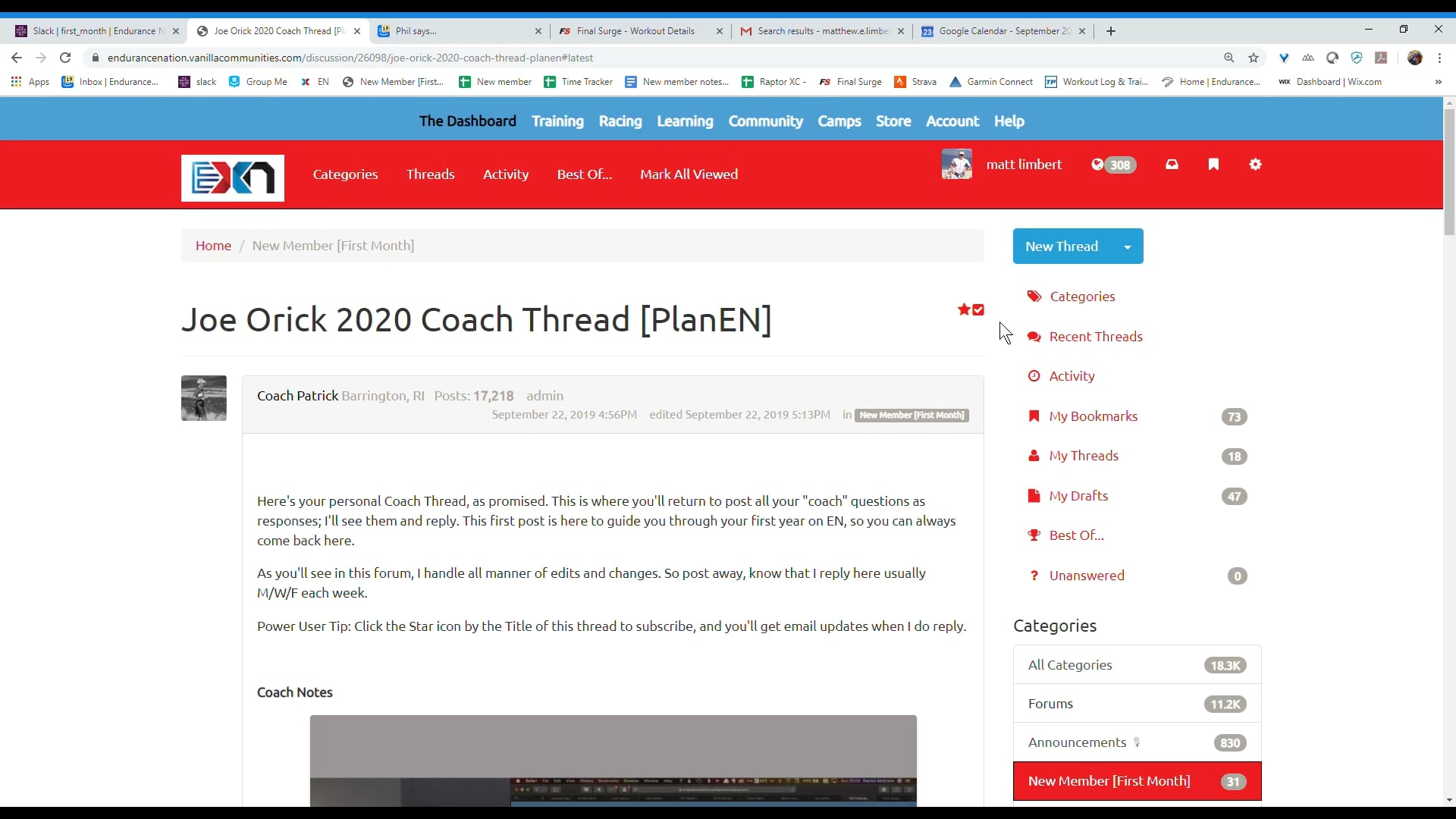Open the Apps bookmark shortcut
Screen dimensions: 1456x819
pos(30,82)
